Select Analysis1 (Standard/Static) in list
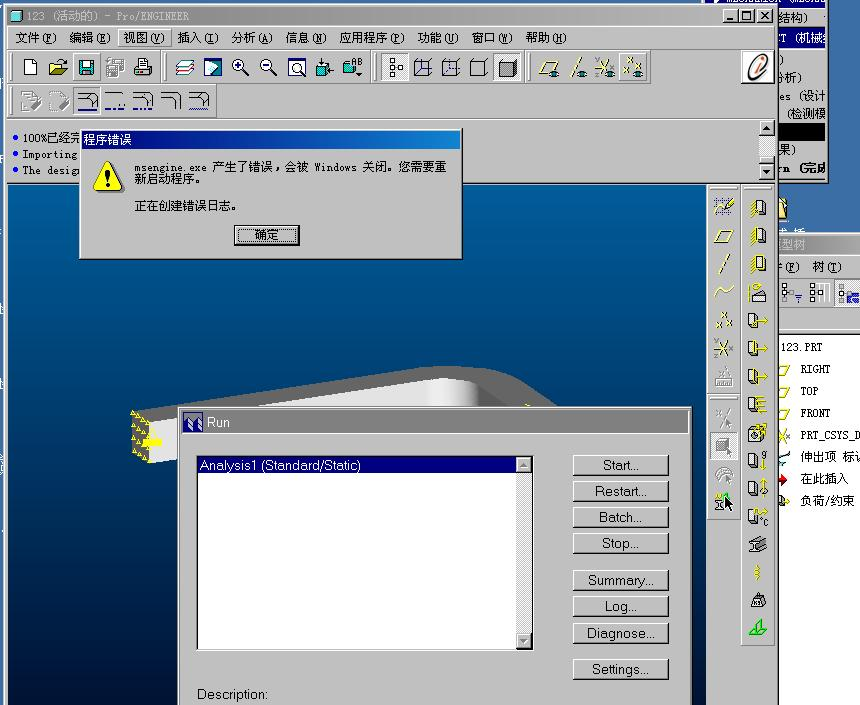This screenshot has height=705, width=860. (x=357, y=465)
